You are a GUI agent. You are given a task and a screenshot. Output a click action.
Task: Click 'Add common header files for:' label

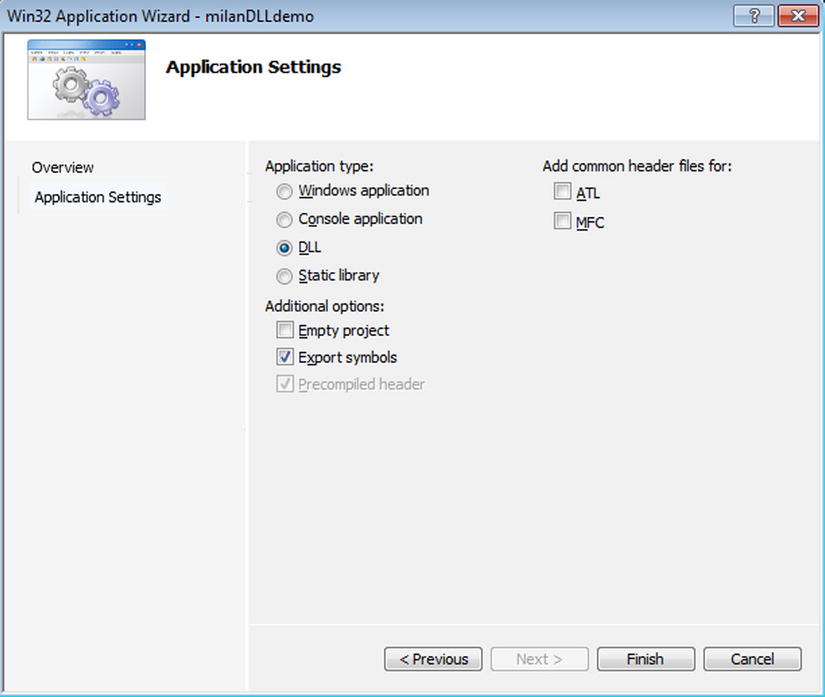[x=637, y=166]
